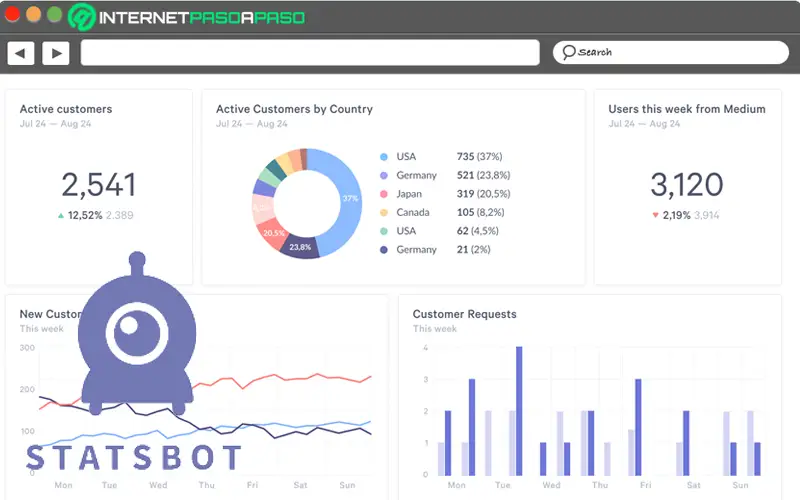Click the macOS green maximize dot
Screen dimensions: 800x500
pos(55,14)
